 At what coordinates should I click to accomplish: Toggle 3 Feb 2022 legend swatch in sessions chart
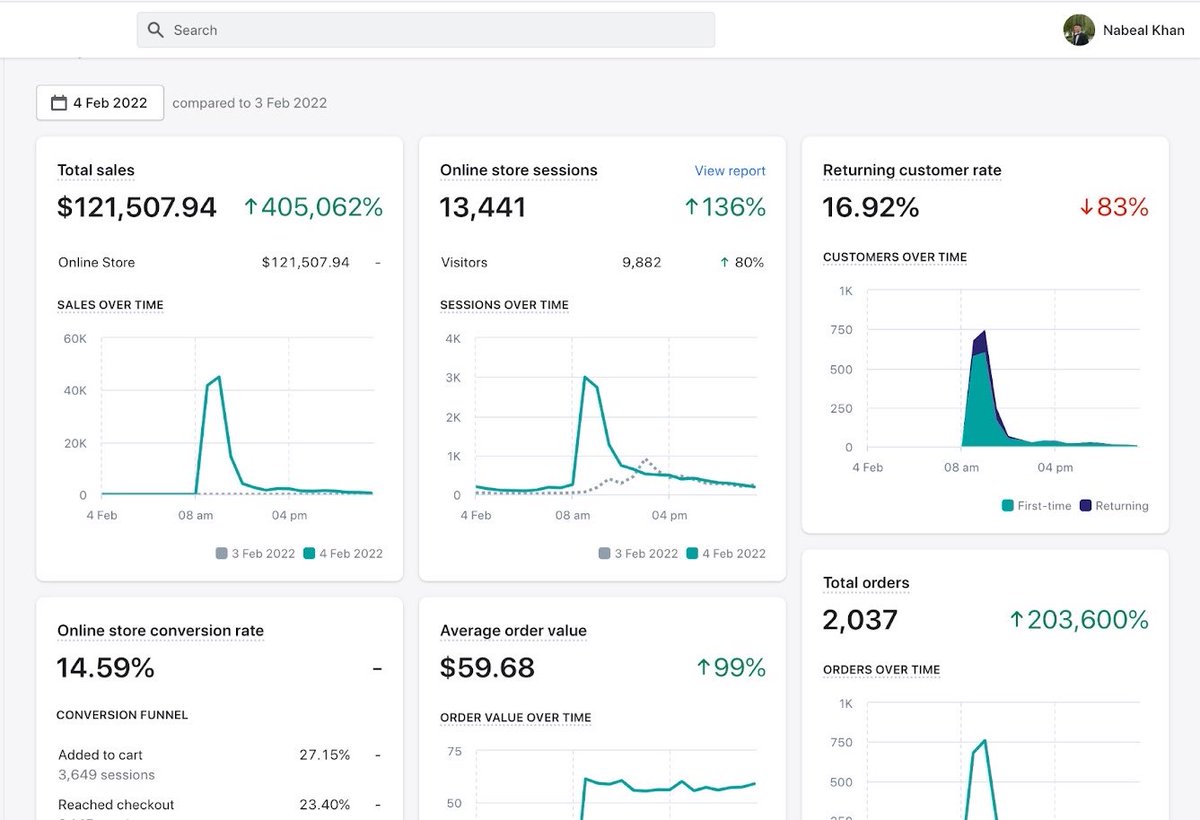point(605,553)
